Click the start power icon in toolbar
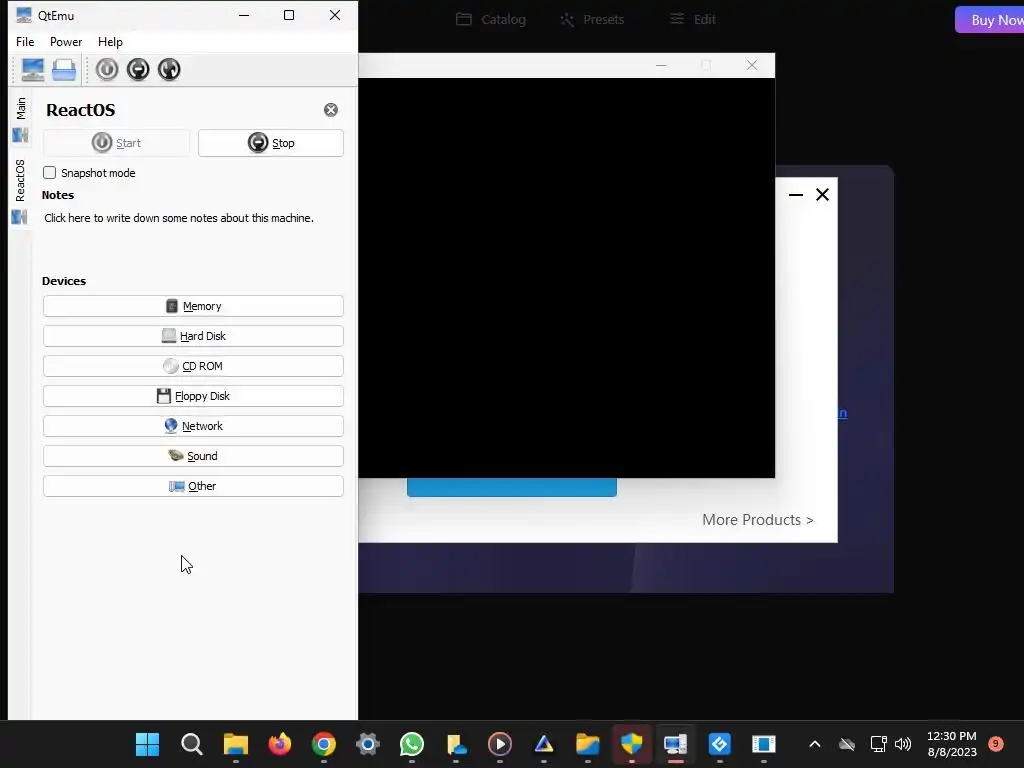Image resolution: width=1024 pixels, height=768 pixels. 107,69
